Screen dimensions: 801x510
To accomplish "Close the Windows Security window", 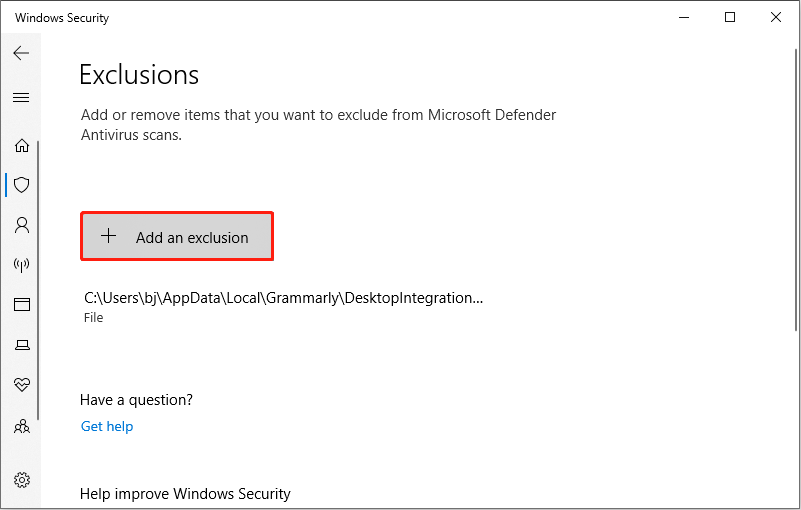I will pos(776,17).
